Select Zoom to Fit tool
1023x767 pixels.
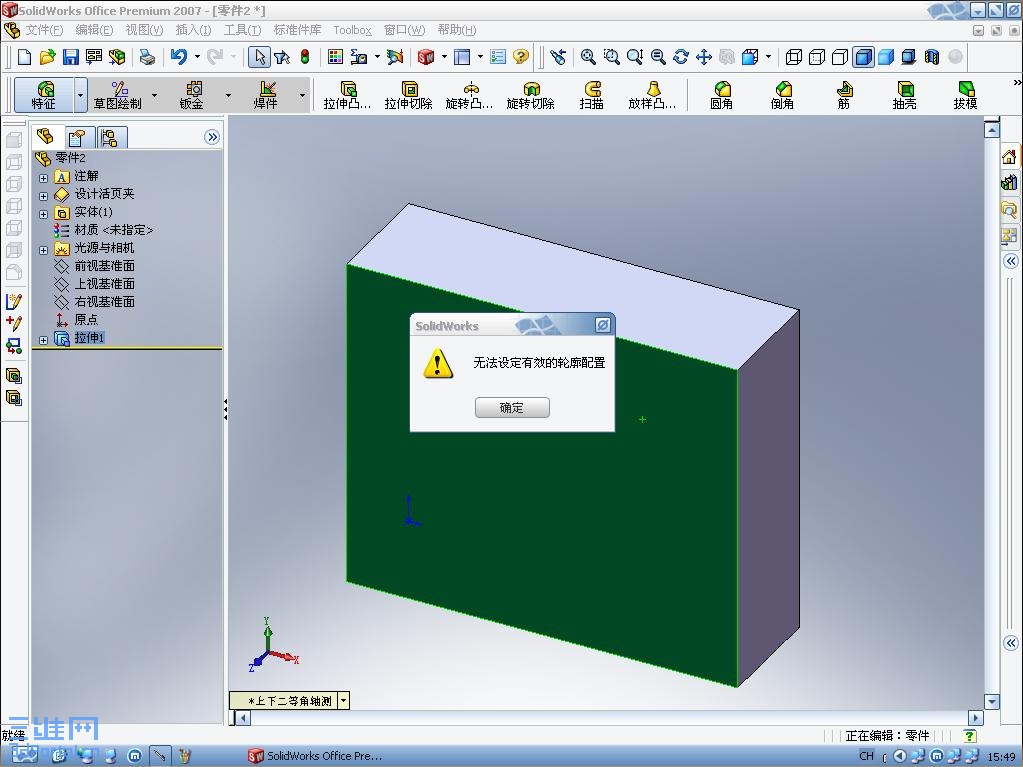pos(588,57)
